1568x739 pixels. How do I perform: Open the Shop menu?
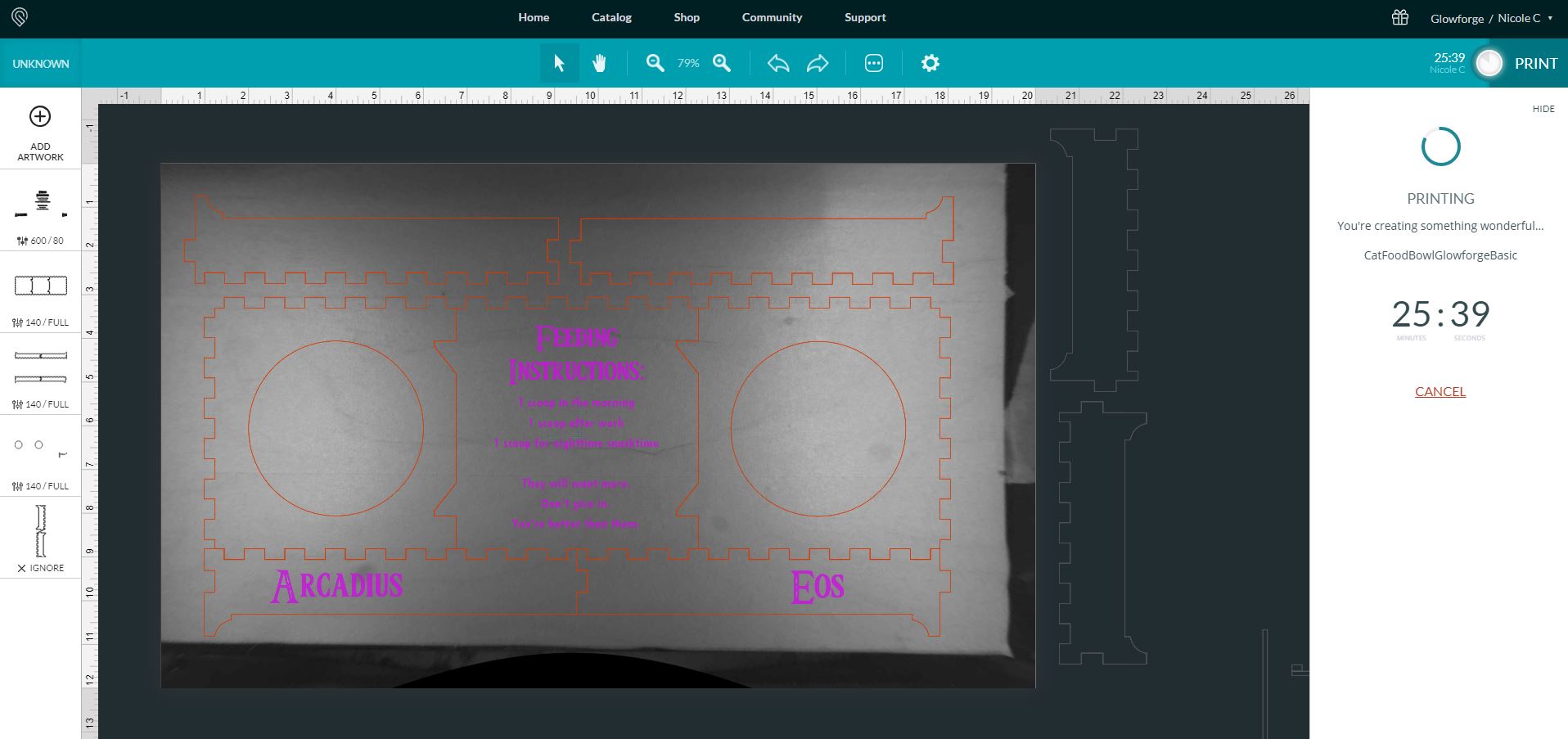pyautogui.click(x=687, y=17)
